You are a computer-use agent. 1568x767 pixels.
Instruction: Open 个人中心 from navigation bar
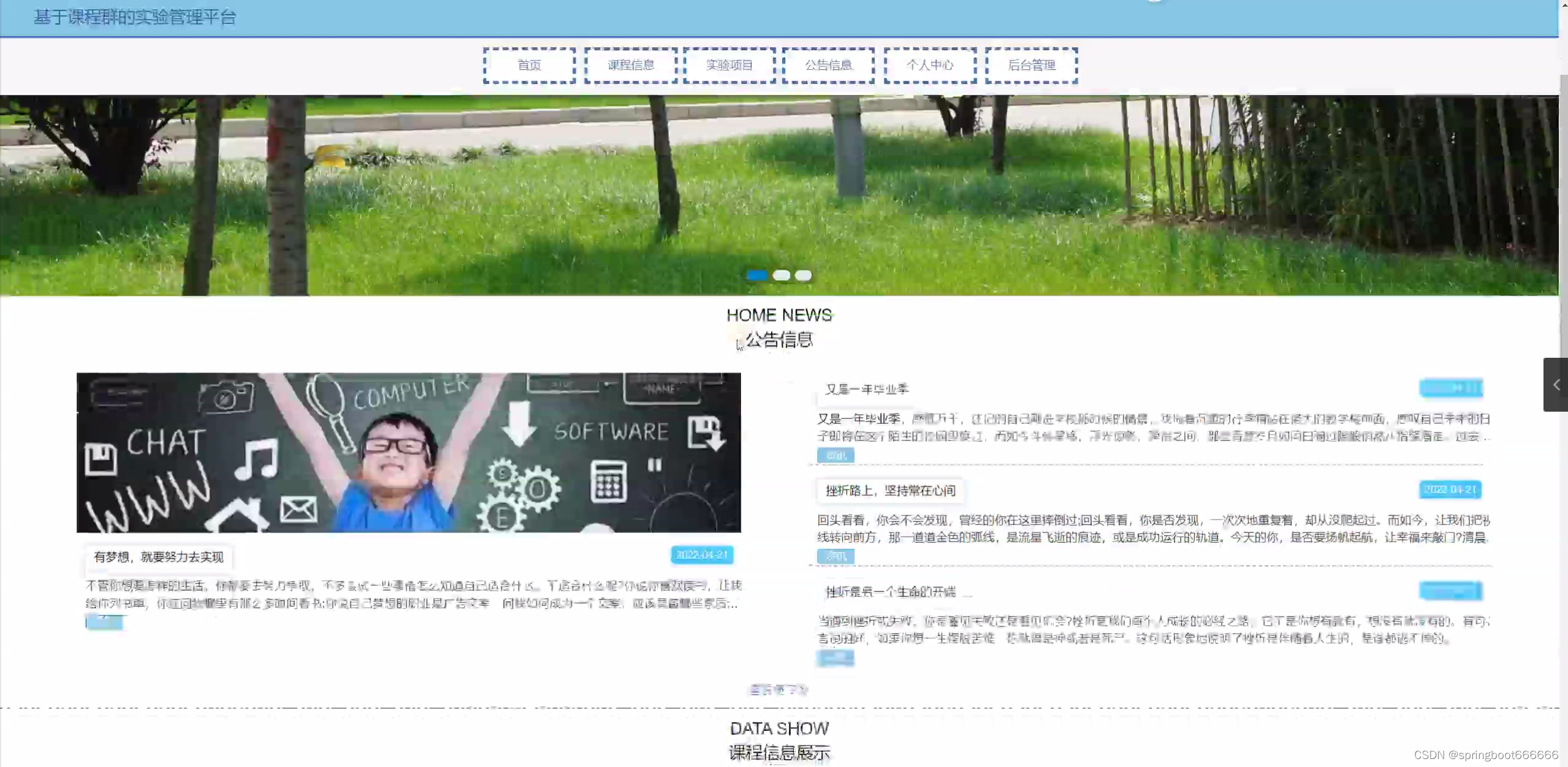coord(930,65)
